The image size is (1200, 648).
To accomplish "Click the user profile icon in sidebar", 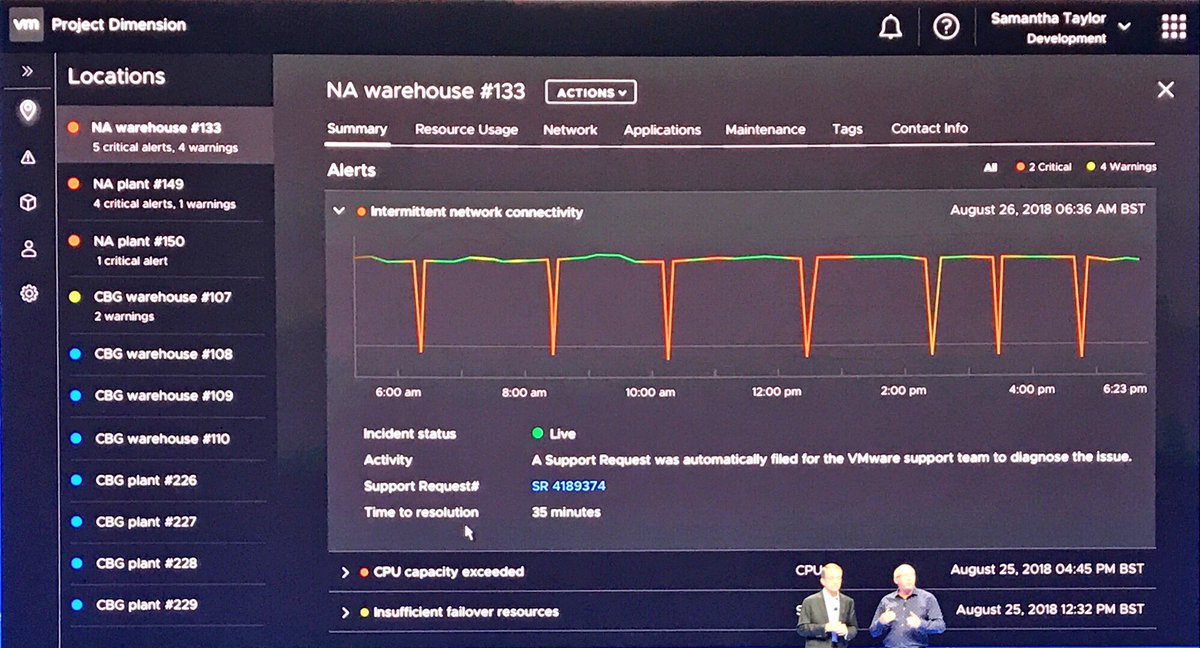I will tap(28, 250).
